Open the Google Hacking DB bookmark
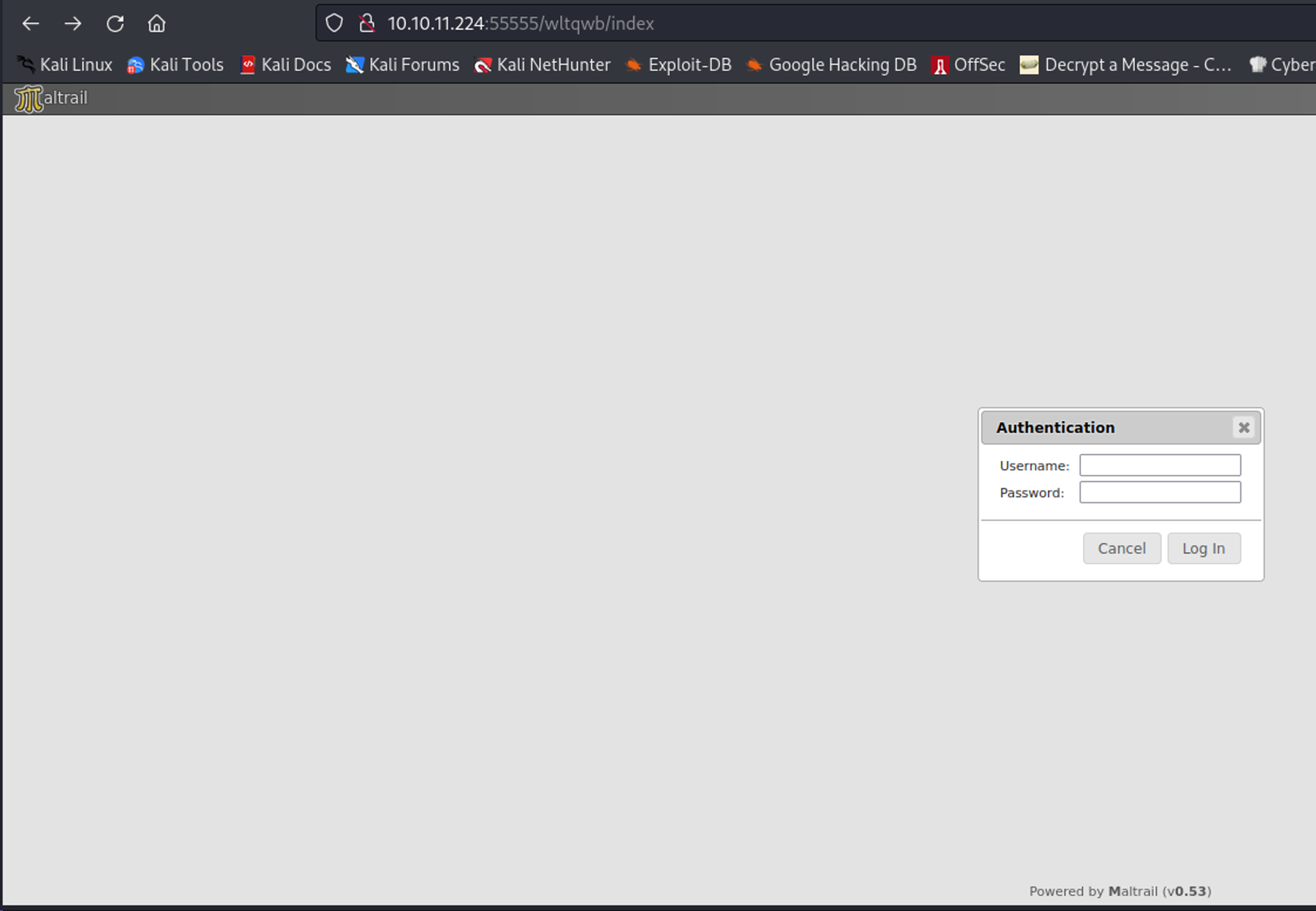This screenshot has height=911, width=1316. 832,65
